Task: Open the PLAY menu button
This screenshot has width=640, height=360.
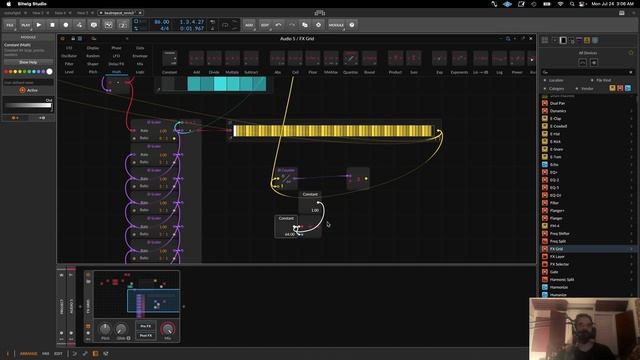Action: (25, 25)
